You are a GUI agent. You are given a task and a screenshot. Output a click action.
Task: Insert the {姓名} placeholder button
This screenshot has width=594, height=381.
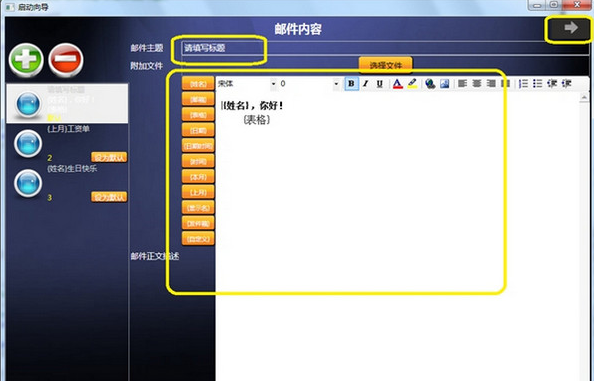pyautogui.click(x=198, y=84)
